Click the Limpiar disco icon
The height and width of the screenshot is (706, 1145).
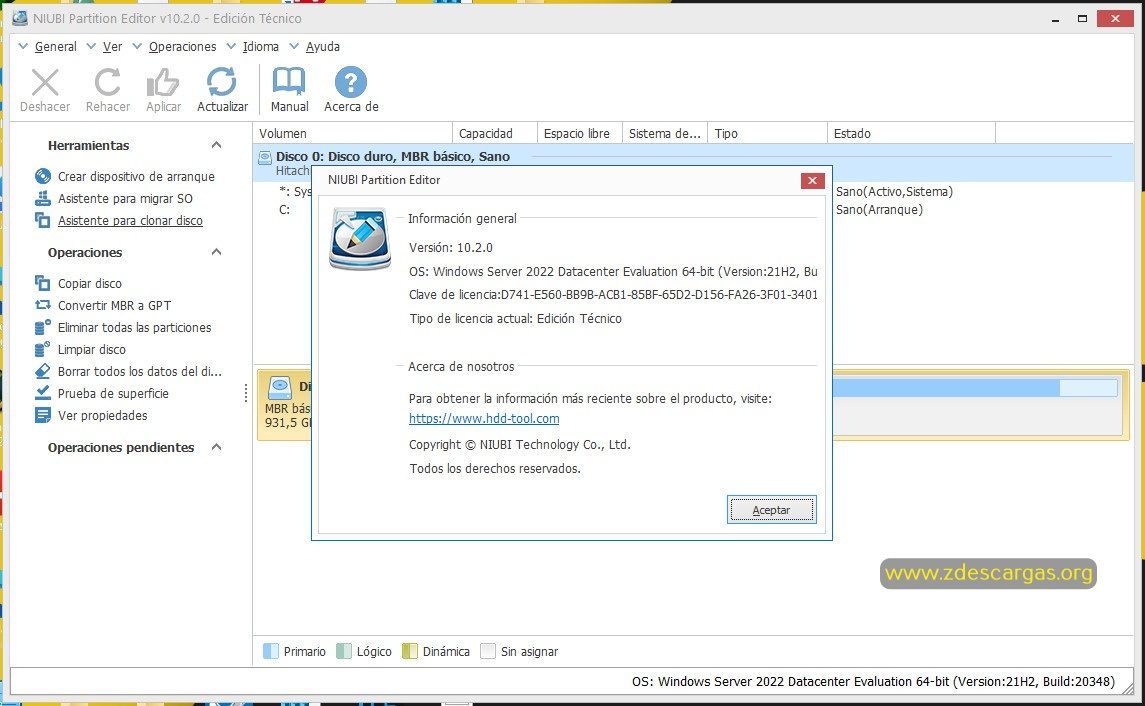43,349
